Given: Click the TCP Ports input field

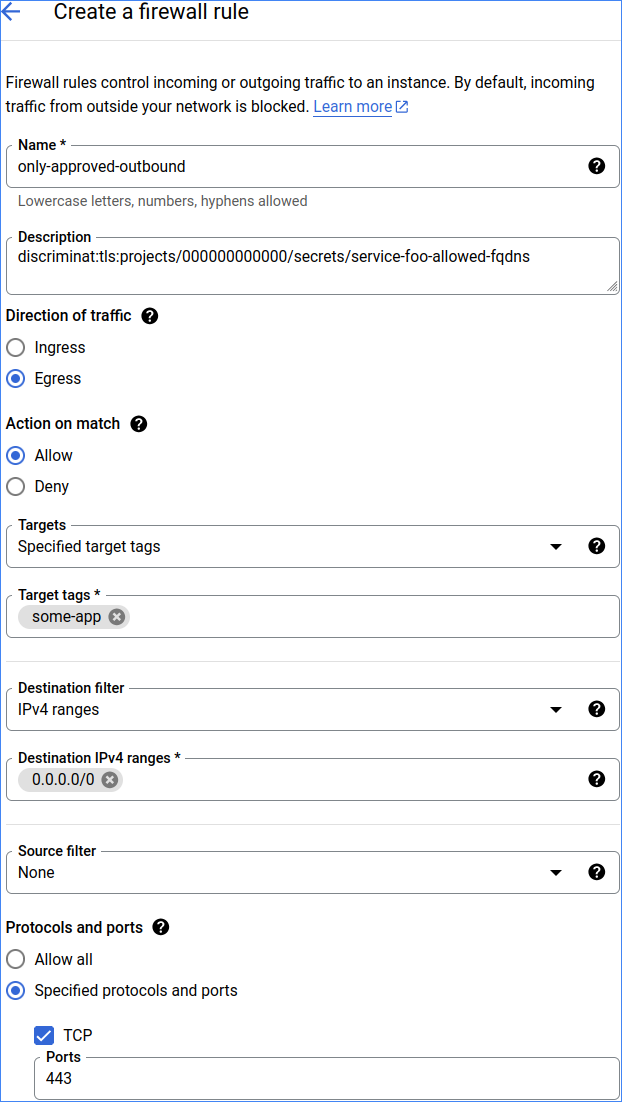Looking at the screenshot, I should pyautogui.click(x=330, y=1079).
